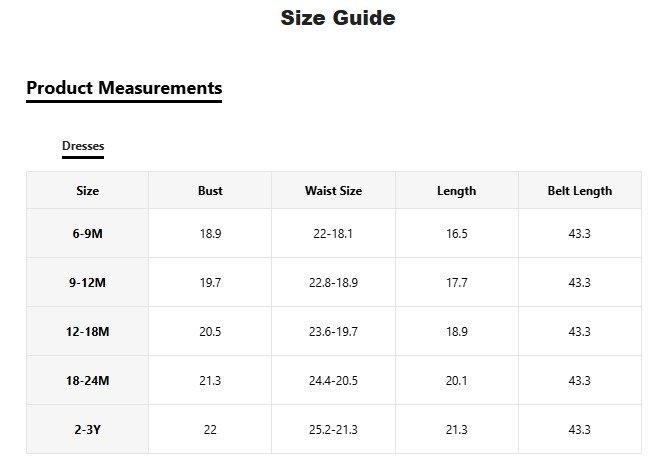
Task: Click the Length column header
Action: (x=457, y=191)
